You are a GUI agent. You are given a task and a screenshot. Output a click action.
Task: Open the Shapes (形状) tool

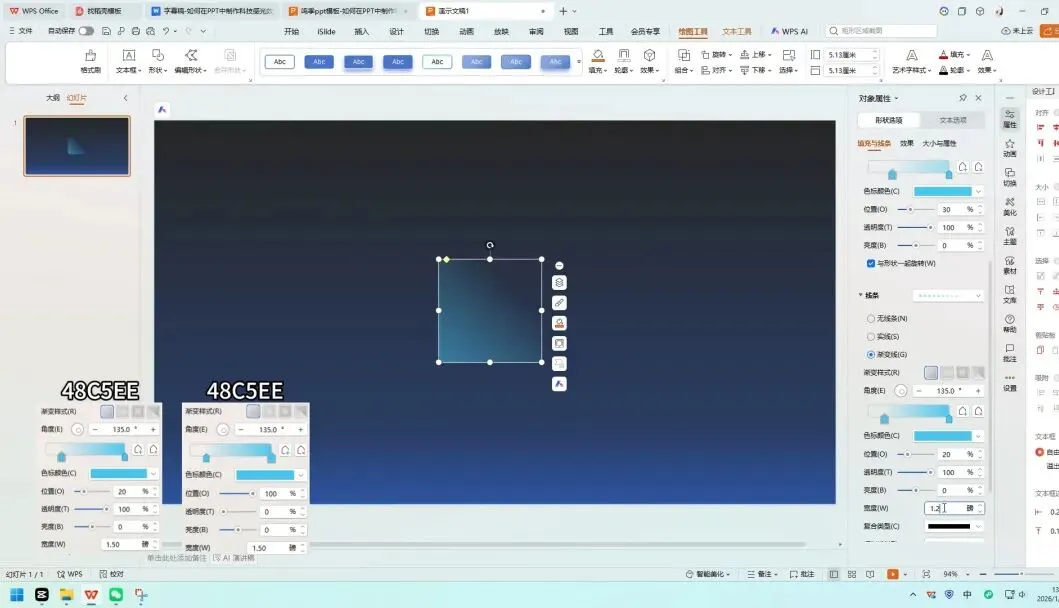tap(157, 55)
